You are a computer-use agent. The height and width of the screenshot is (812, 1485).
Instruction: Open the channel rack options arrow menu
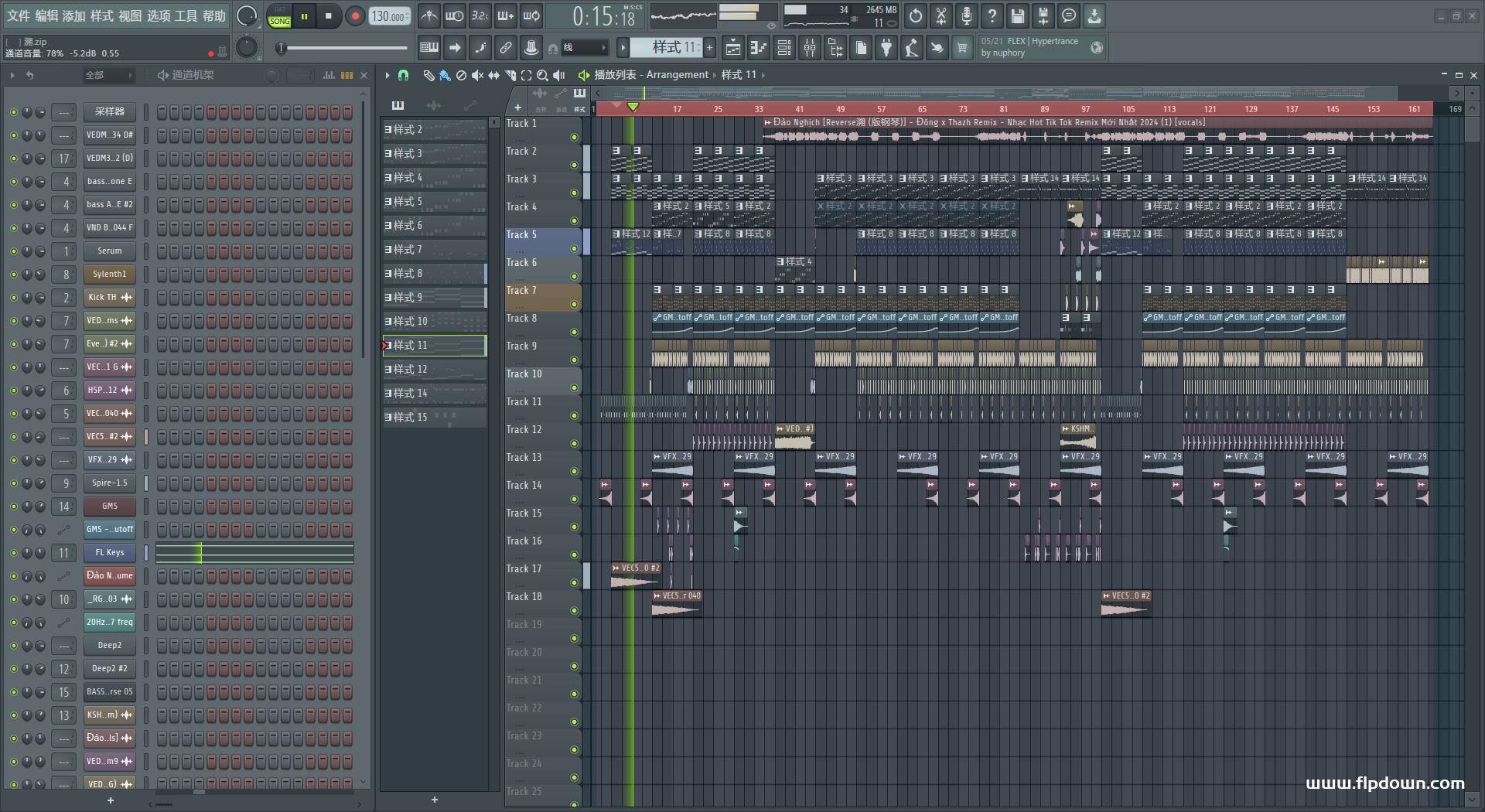(12, 75)
